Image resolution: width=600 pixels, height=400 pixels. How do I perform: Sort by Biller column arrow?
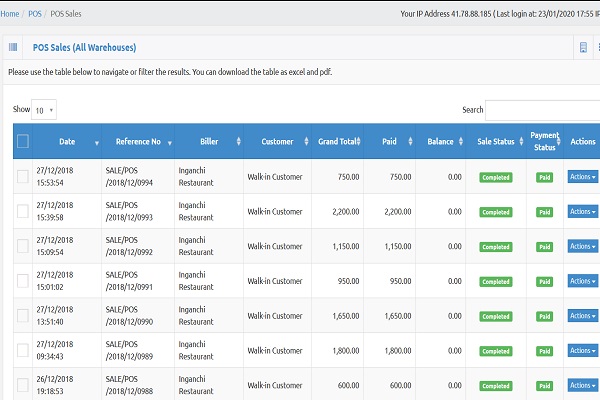[x=239, y=143]
